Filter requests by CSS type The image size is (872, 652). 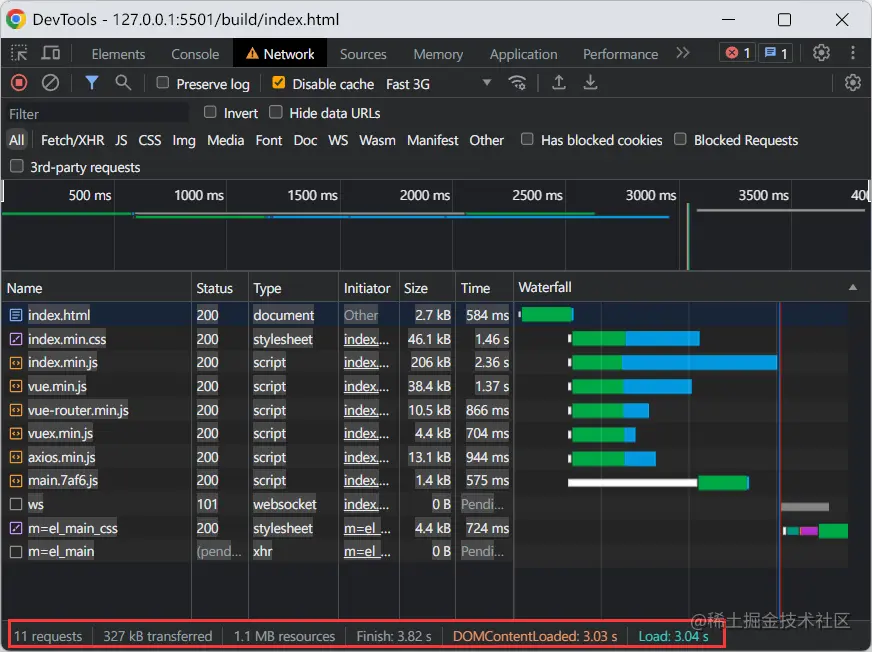tap(150, 140)
